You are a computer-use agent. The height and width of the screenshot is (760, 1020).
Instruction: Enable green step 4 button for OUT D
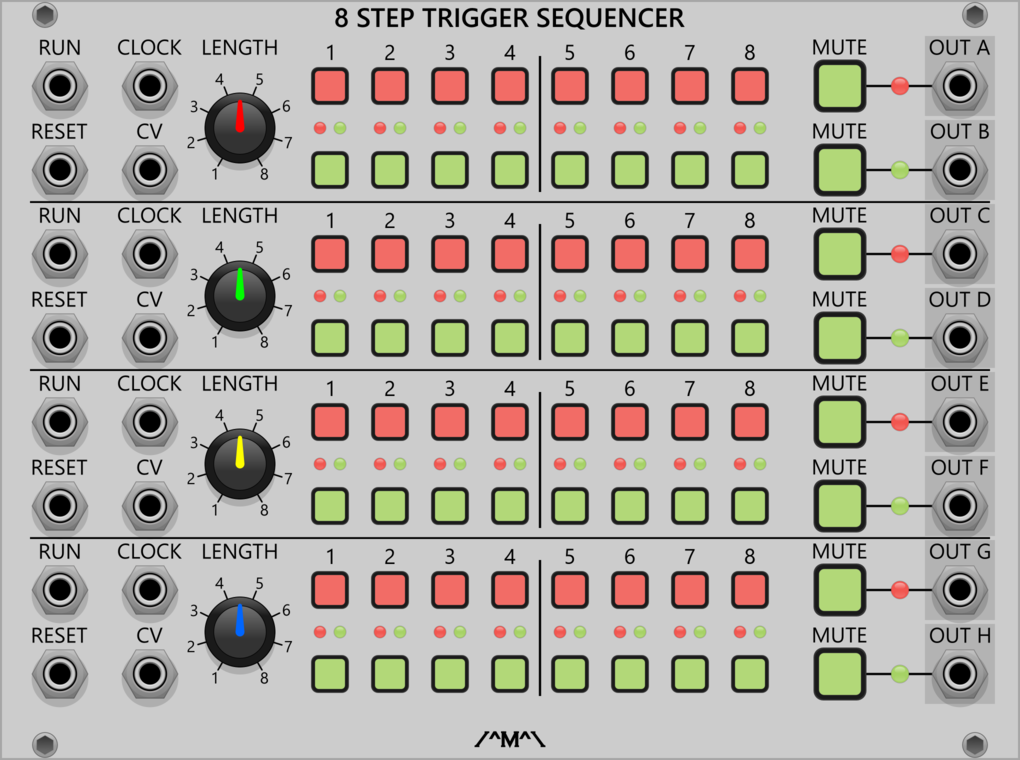509,338
